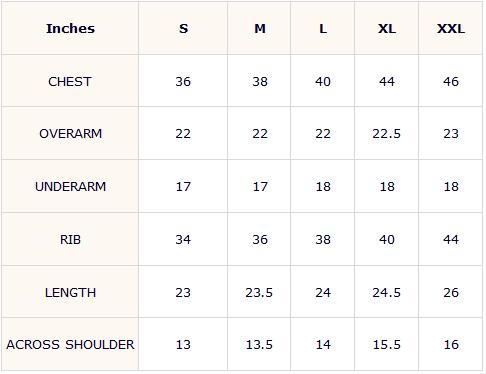Click the OVERARM row label
Screen dimensions: 486x374
click(70, 134)
